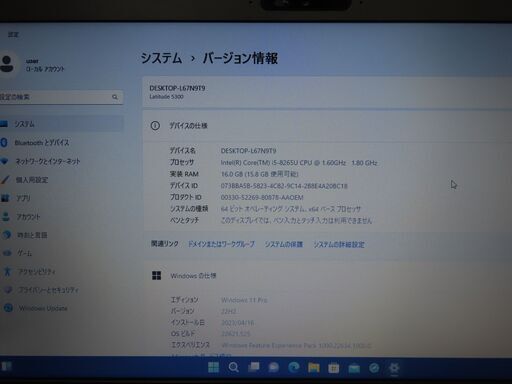Select the インストール日 date value
512x384 pixels.
pos(238,323)
